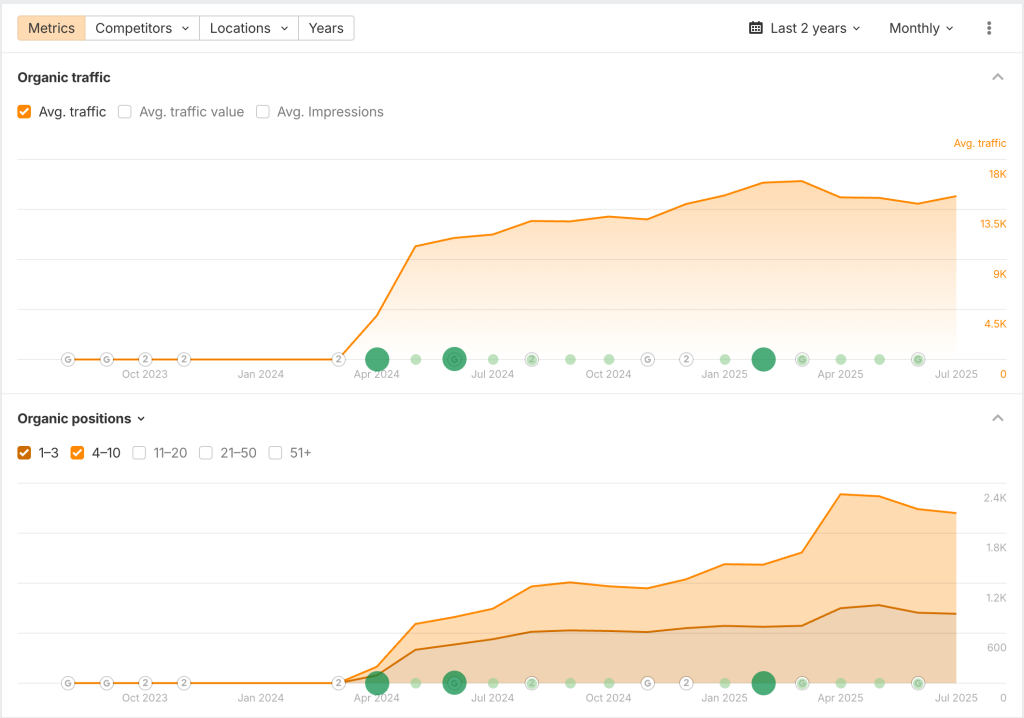
Task: Click the small green Sep 2024 dot in Organic traffic chart
Action: (x=570, y=359)
